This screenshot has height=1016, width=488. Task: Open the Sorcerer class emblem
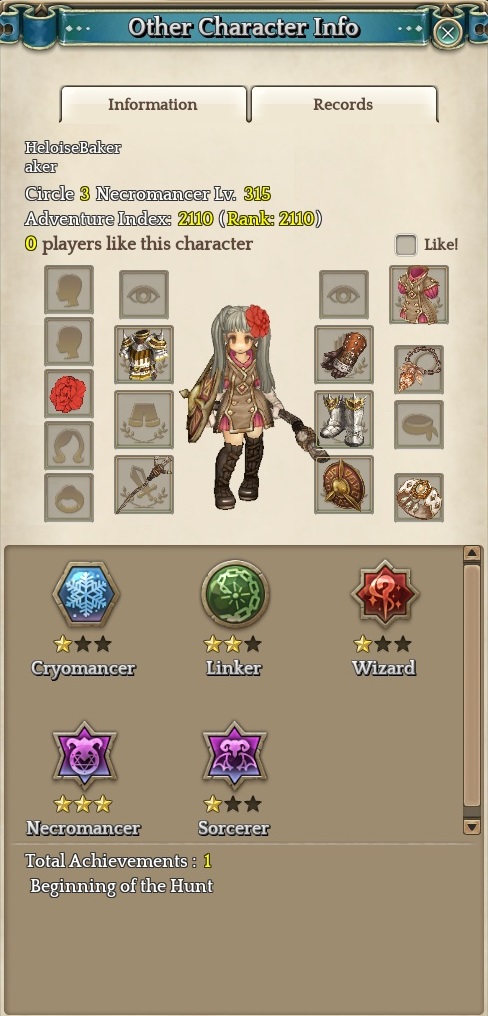pos(235,755)
